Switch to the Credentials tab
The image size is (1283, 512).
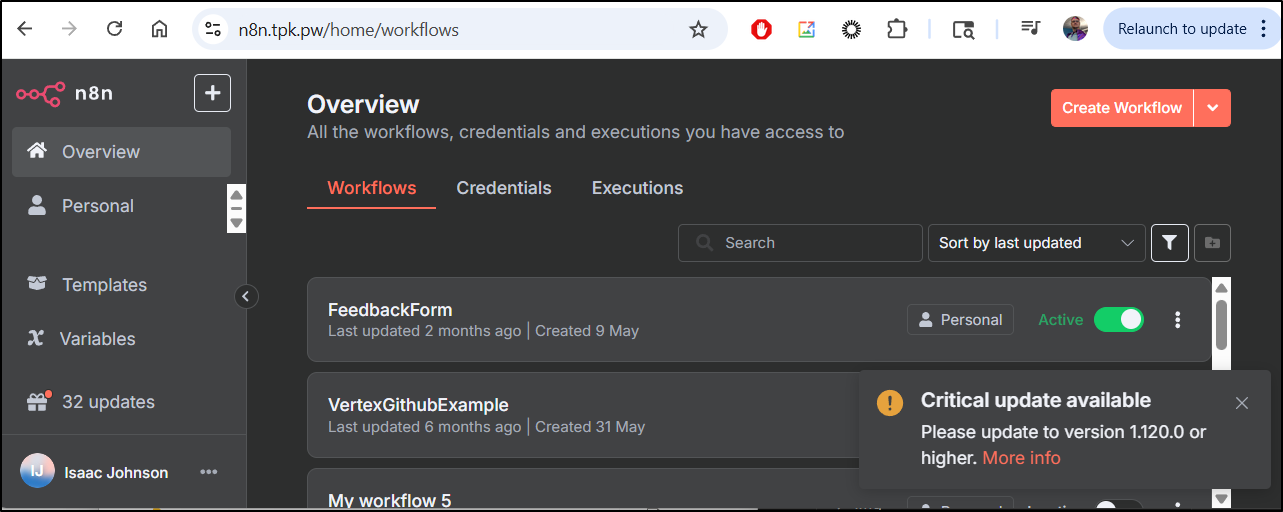[504, 188]
